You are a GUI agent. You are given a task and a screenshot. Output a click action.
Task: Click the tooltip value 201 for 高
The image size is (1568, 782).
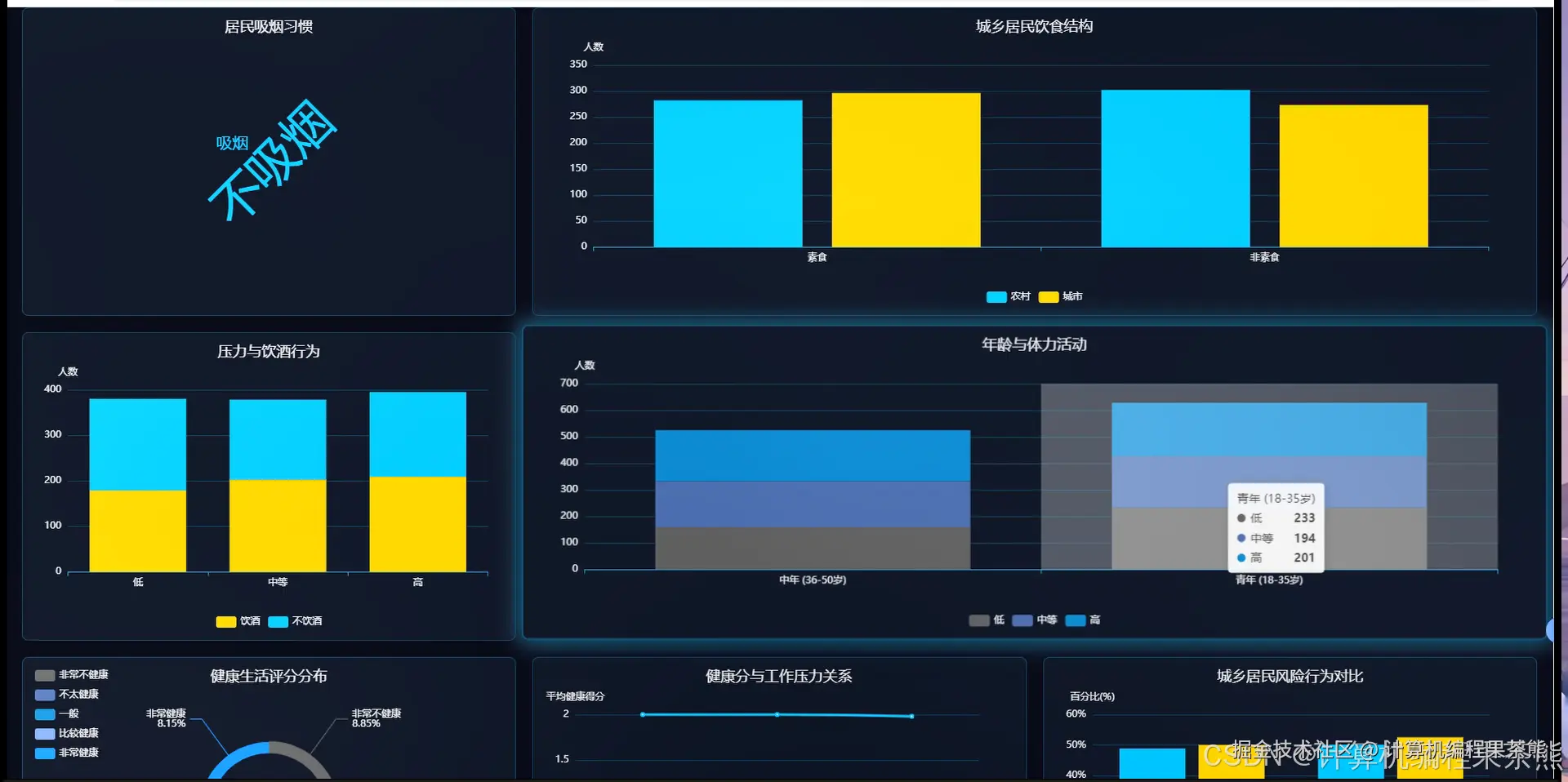[x=1304, y=558]
